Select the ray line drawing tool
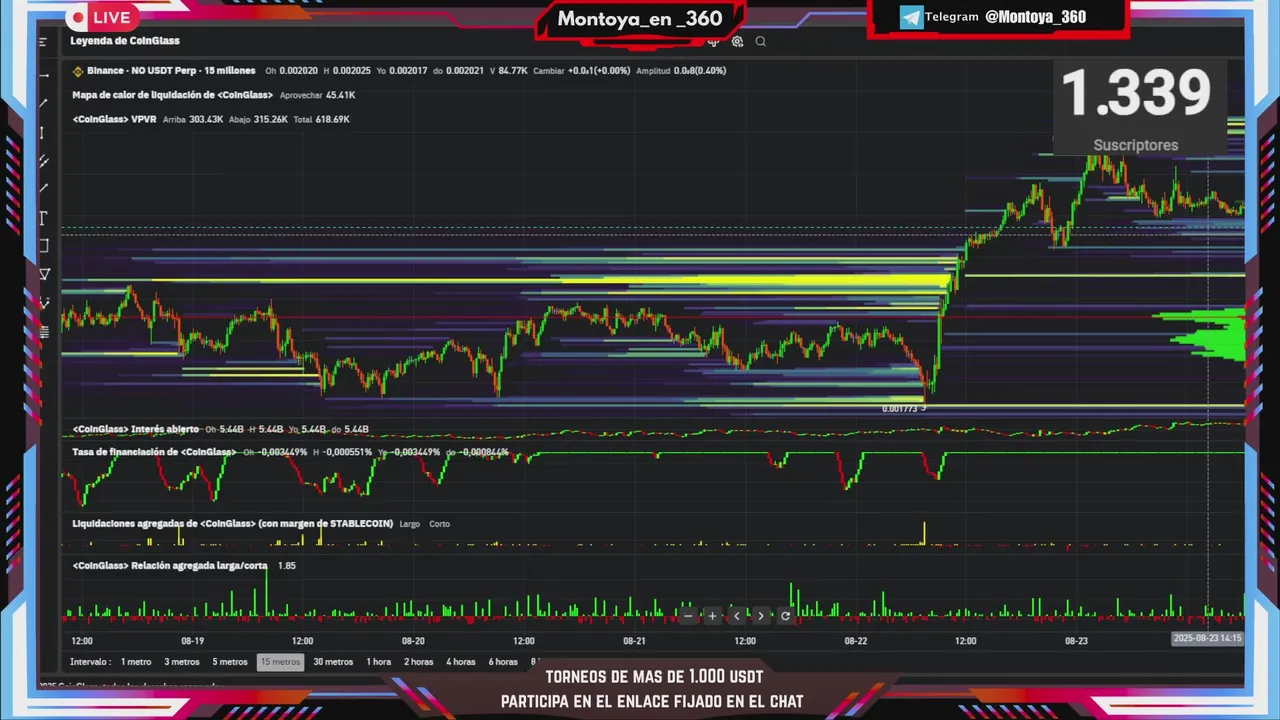 click(x=43, y=188)
